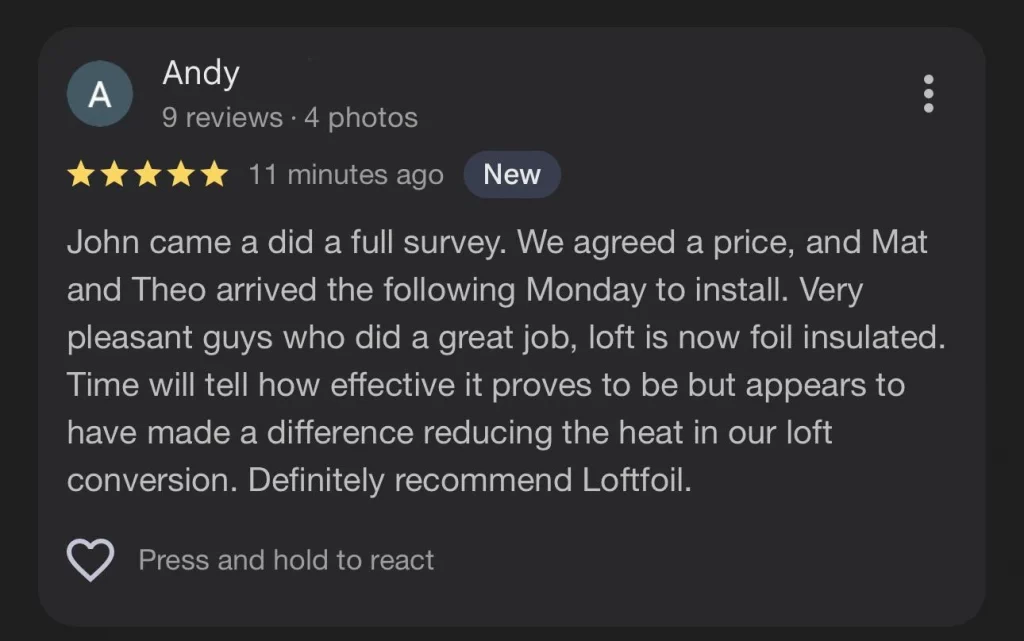Viewport: 1024px width, 641px height.
Task: Click the "9 reviews" count text
Action: (222, 118)
